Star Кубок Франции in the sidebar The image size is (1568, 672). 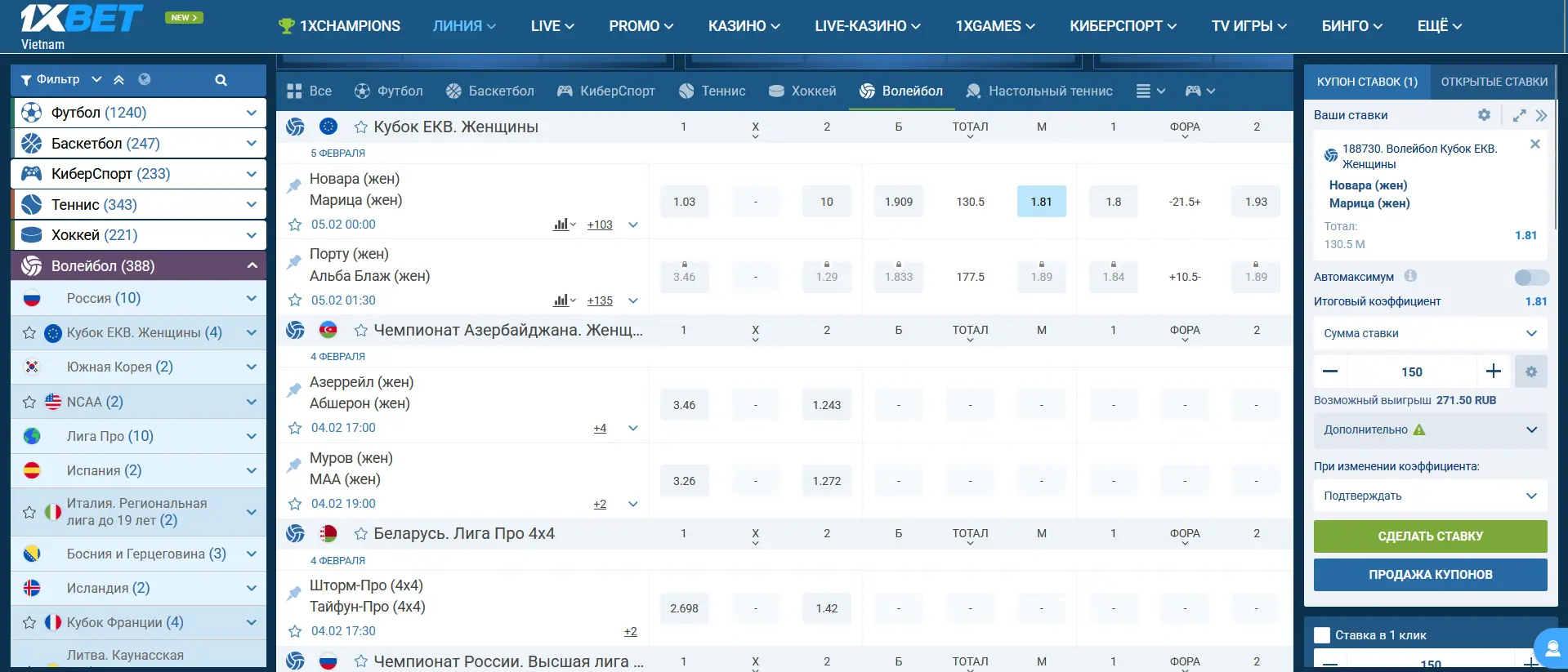click(29, 622)
